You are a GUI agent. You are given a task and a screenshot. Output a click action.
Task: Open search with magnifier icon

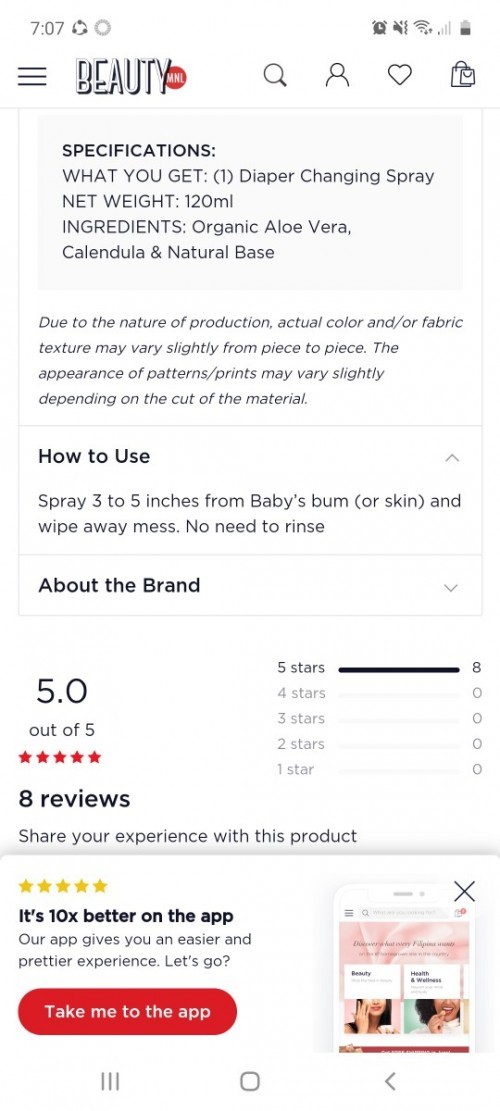tap(275, 75)
